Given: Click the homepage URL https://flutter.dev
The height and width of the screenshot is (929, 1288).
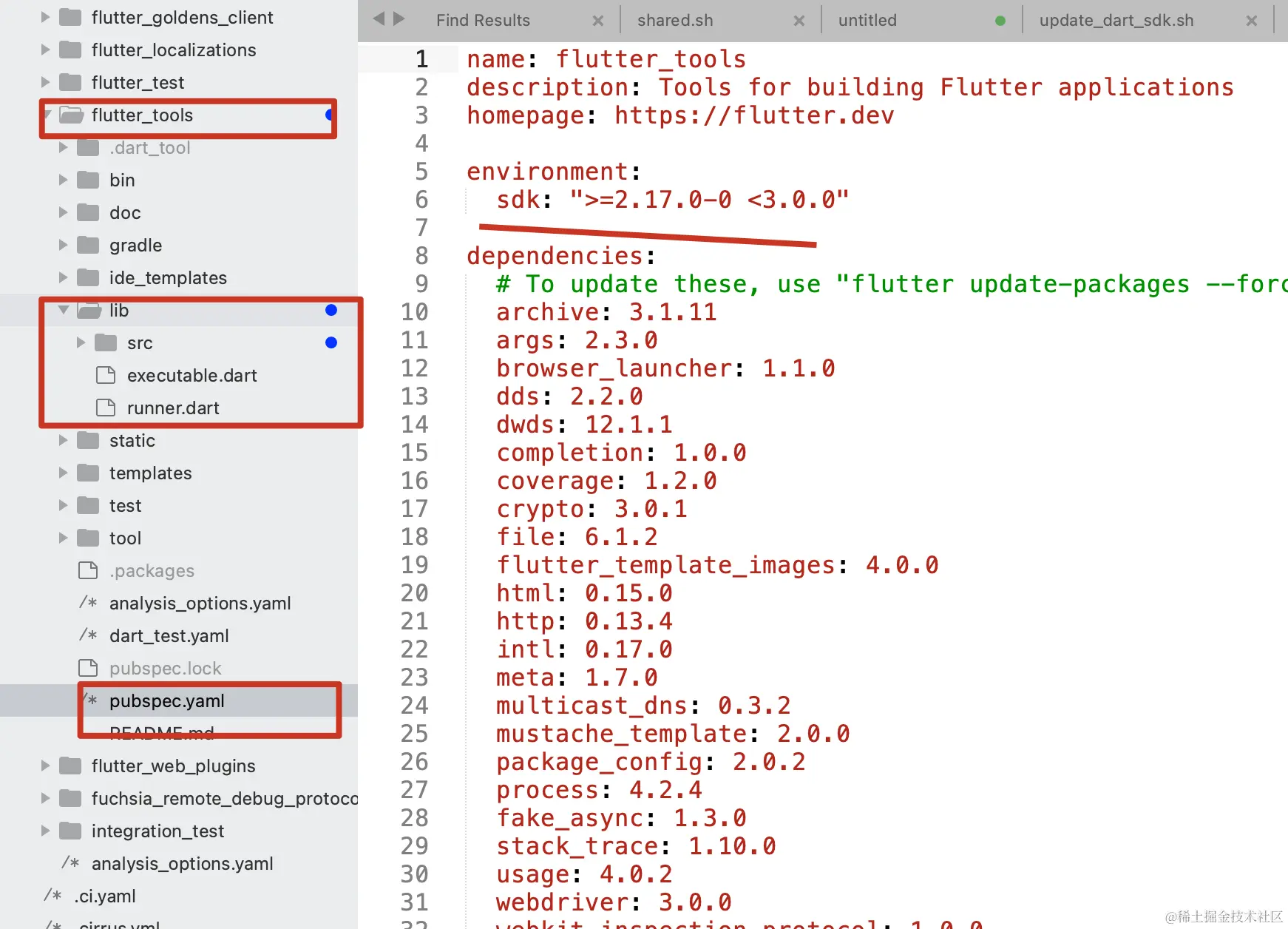Looking at the screenshot, I should (x=754, y=115).
